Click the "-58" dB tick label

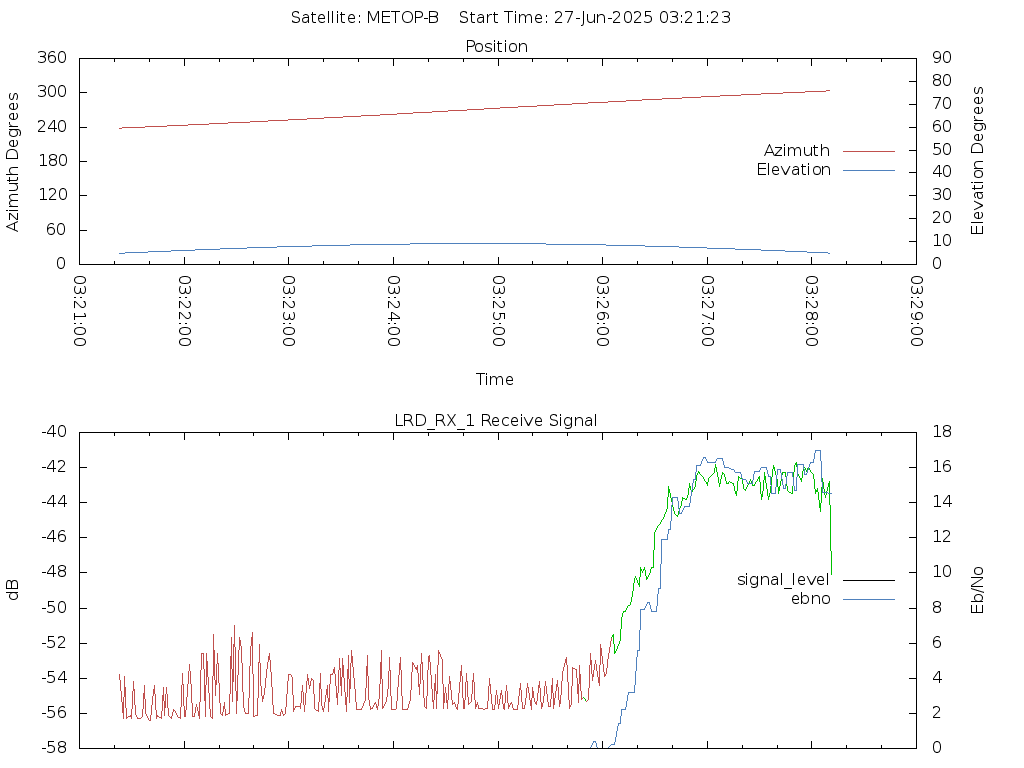point(54,748)
